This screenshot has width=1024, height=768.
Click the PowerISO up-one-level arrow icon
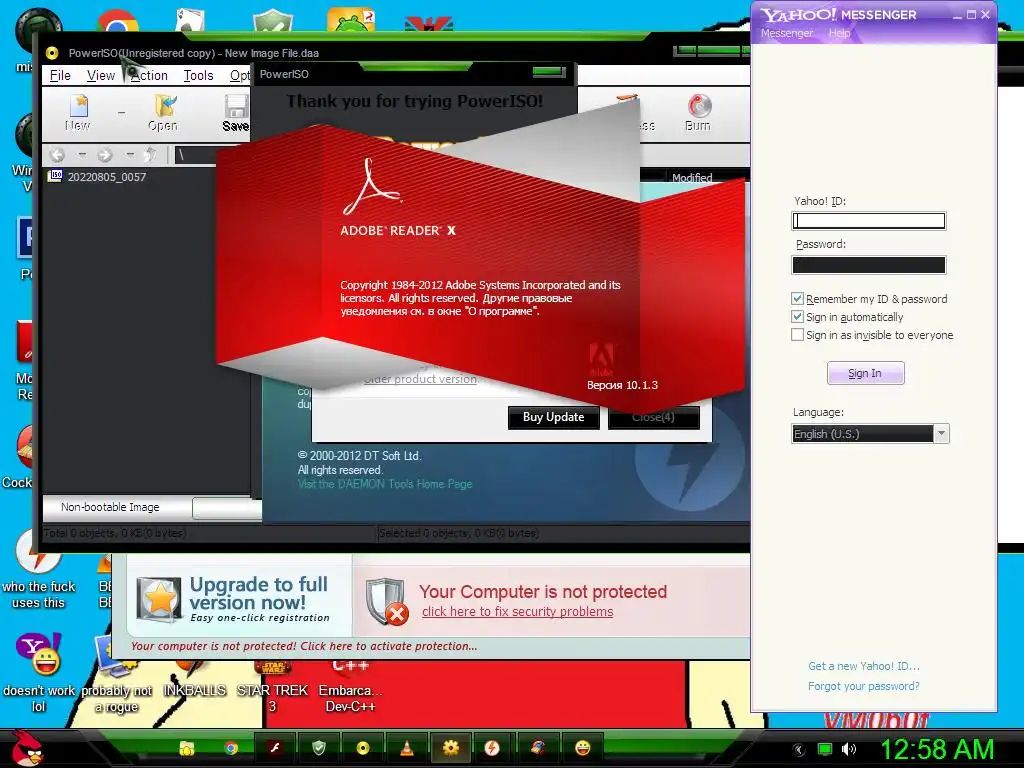coord(151,155)
